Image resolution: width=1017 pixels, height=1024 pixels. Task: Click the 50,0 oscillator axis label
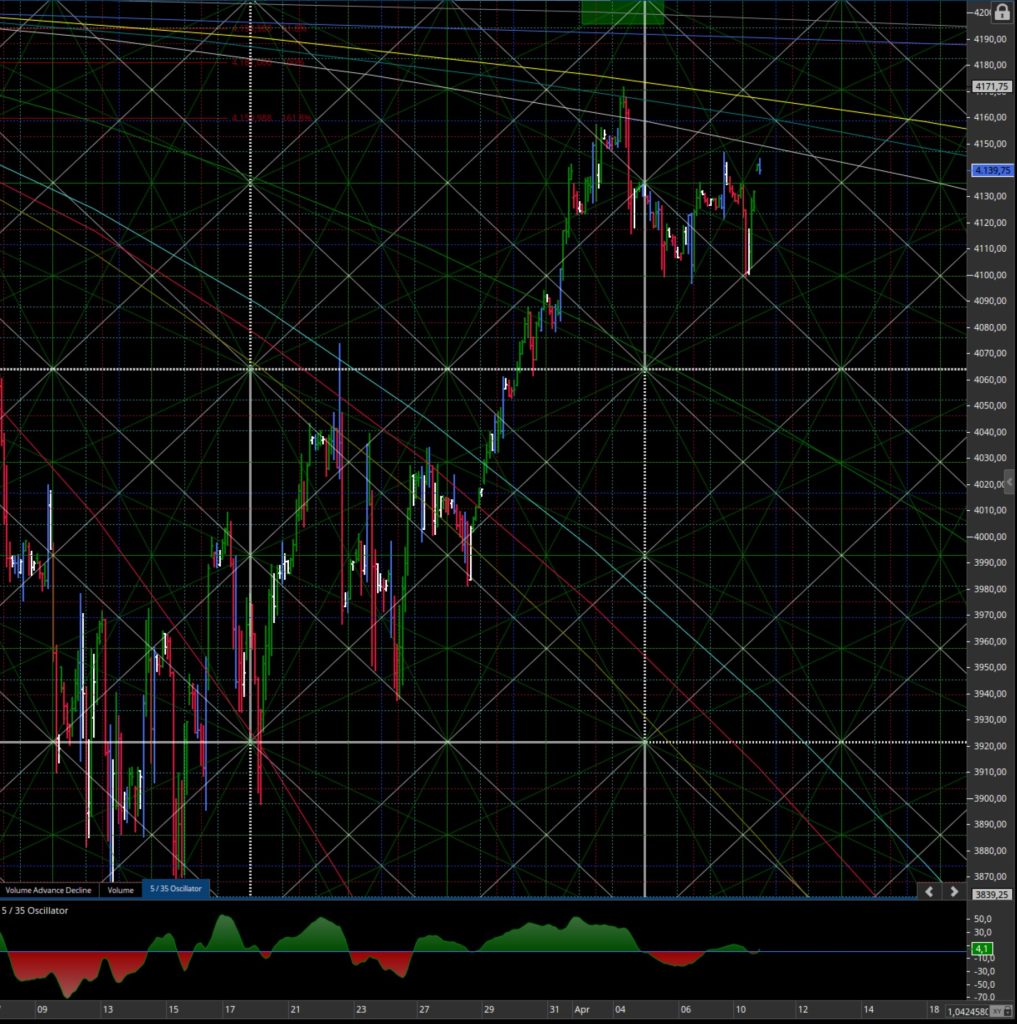[982, 919]
